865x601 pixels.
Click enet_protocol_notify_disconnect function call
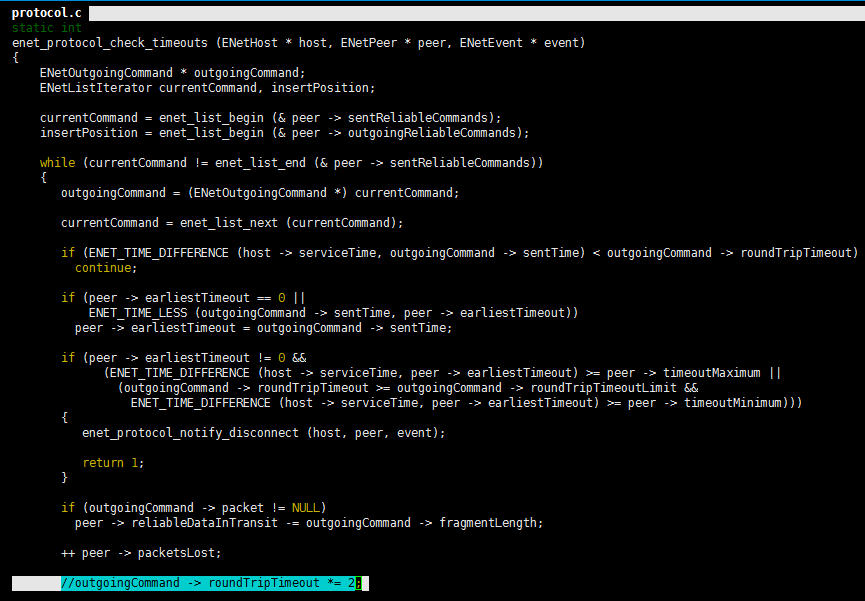pos(190,433)
